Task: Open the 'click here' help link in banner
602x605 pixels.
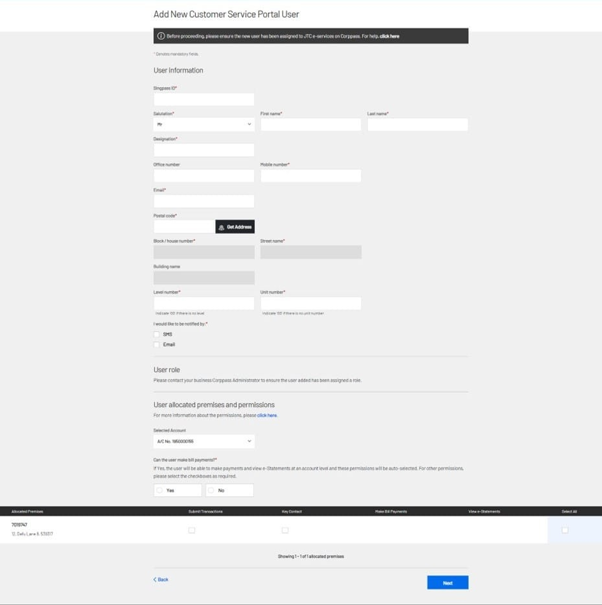Action: pos(389,36)
